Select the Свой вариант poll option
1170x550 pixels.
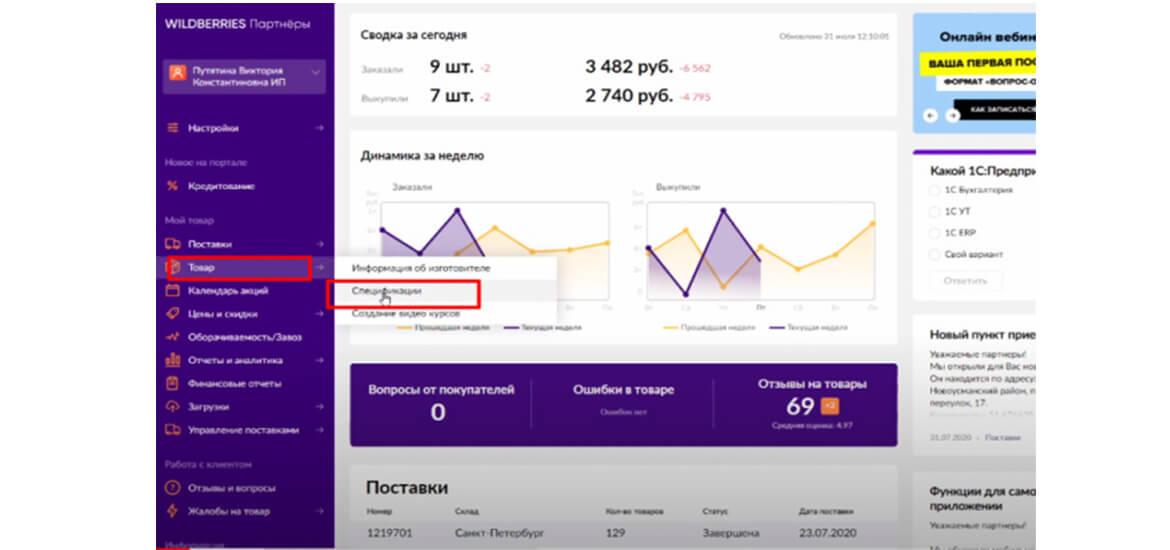click(x=934, y=254)
